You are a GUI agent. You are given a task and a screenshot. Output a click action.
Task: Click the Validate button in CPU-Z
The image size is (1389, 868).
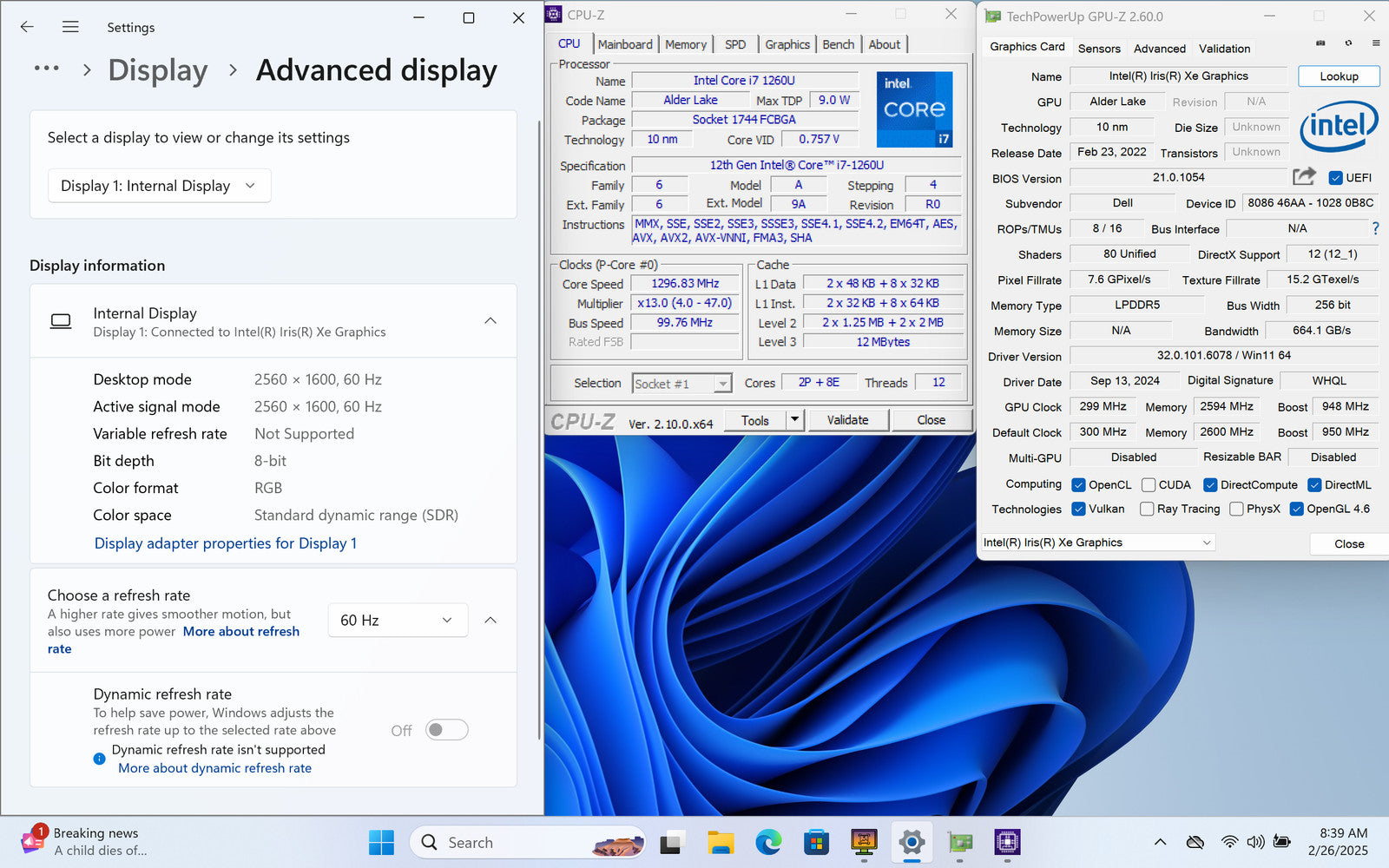848,420
